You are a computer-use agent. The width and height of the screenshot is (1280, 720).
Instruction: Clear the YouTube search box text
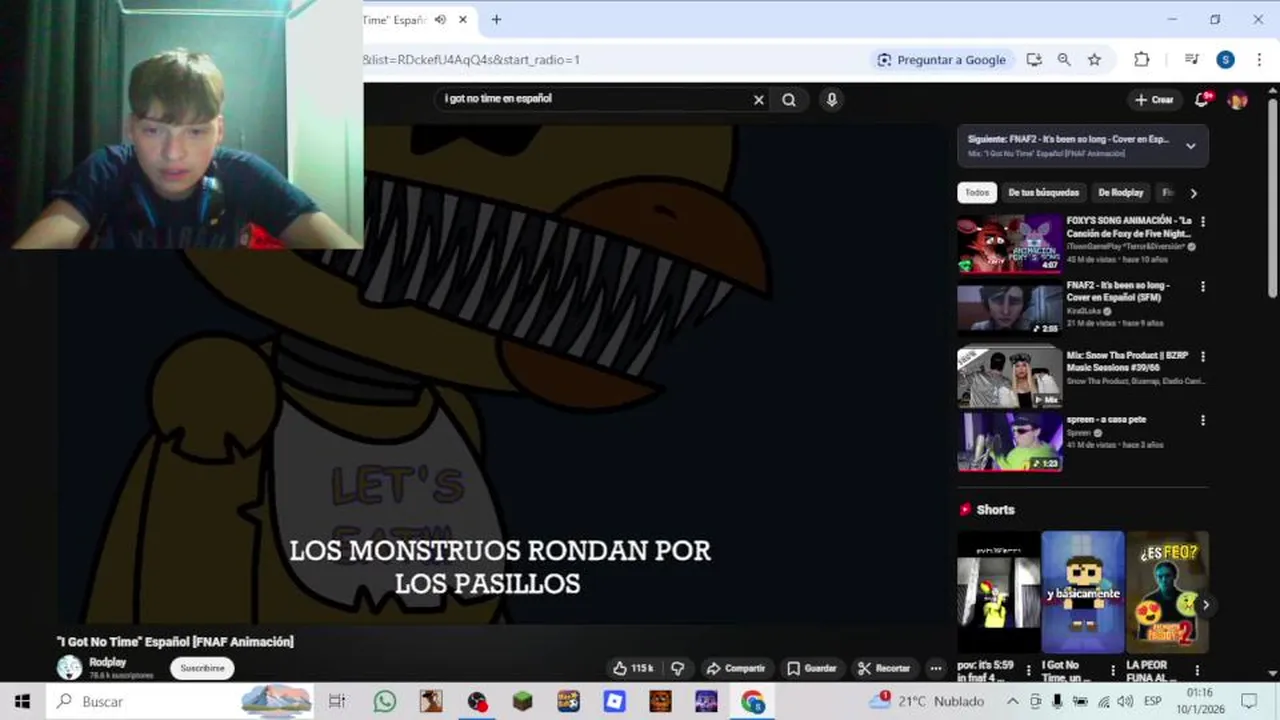[758, 99]
